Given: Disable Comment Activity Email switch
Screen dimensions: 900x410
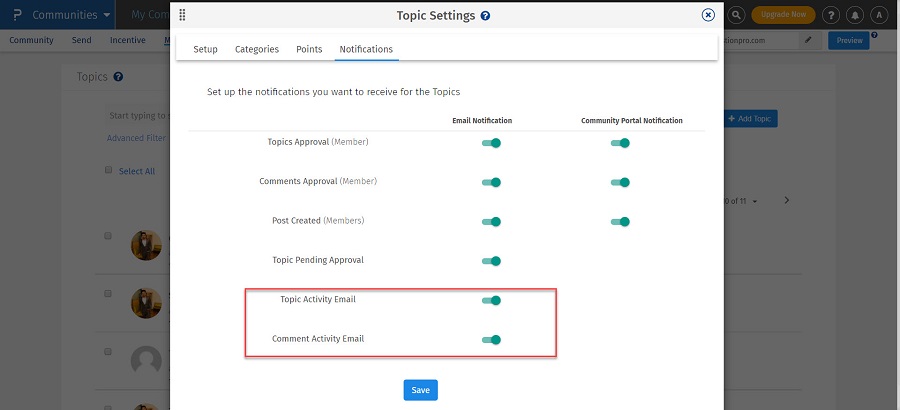Looking at the screenshot, I should click(x=491, y=339).
